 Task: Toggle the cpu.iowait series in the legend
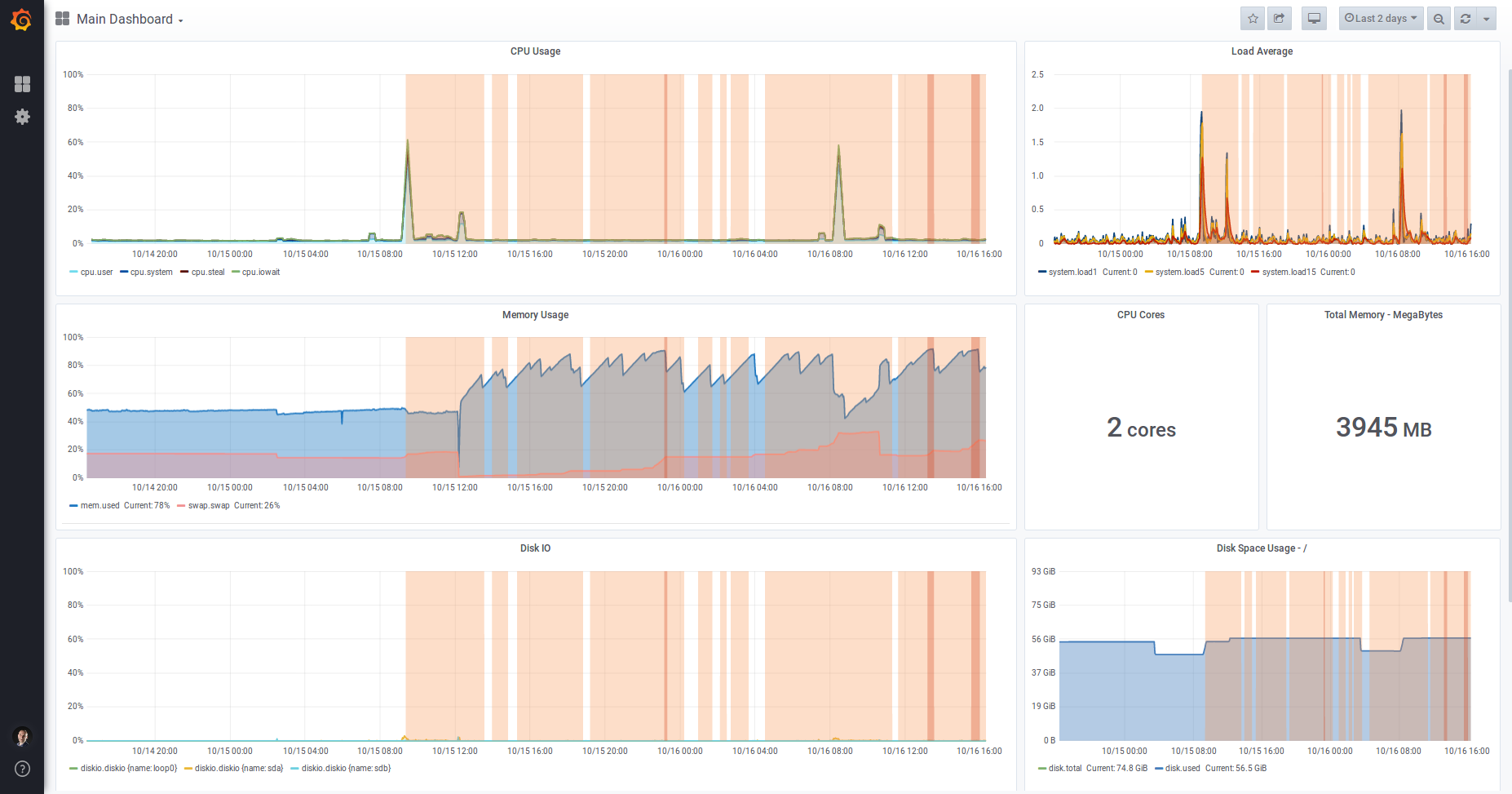(x=259, y=272)
